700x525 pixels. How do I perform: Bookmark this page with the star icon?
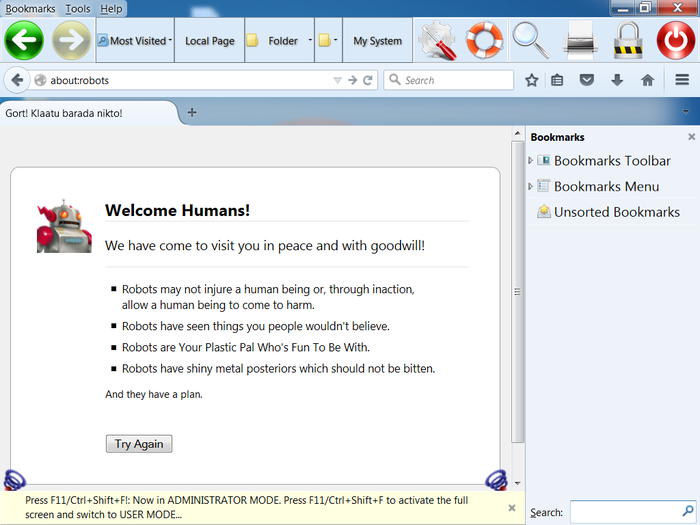(531, 80)
